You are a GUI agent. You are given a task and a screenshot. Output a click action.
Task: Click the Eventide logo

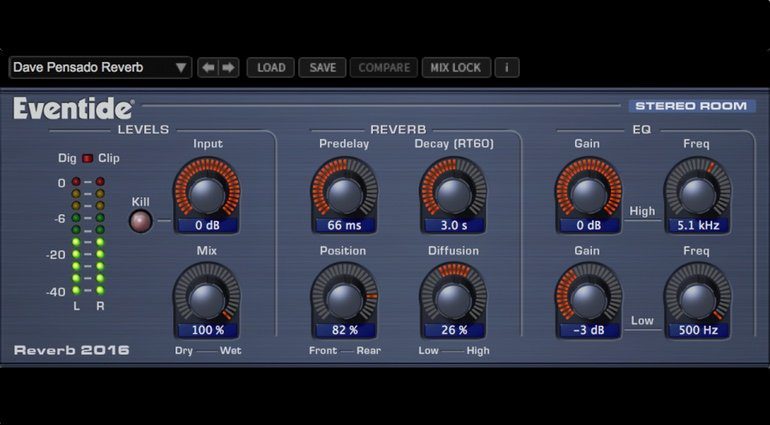coord(73,108)
